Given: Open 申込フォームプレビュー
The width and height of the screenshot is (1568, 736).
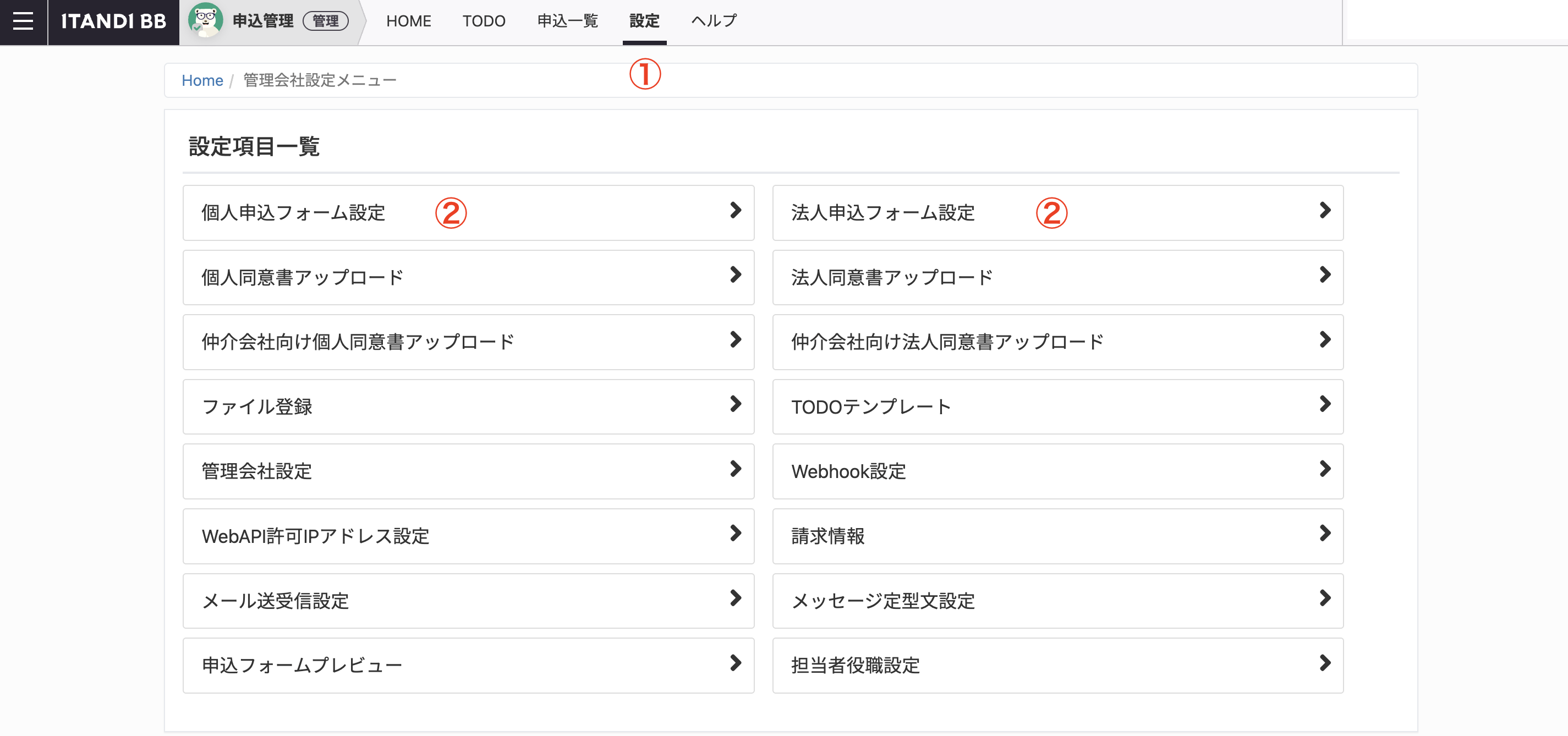Looking at the screenshot, I should pyautogui.click(x=468, y=665).
